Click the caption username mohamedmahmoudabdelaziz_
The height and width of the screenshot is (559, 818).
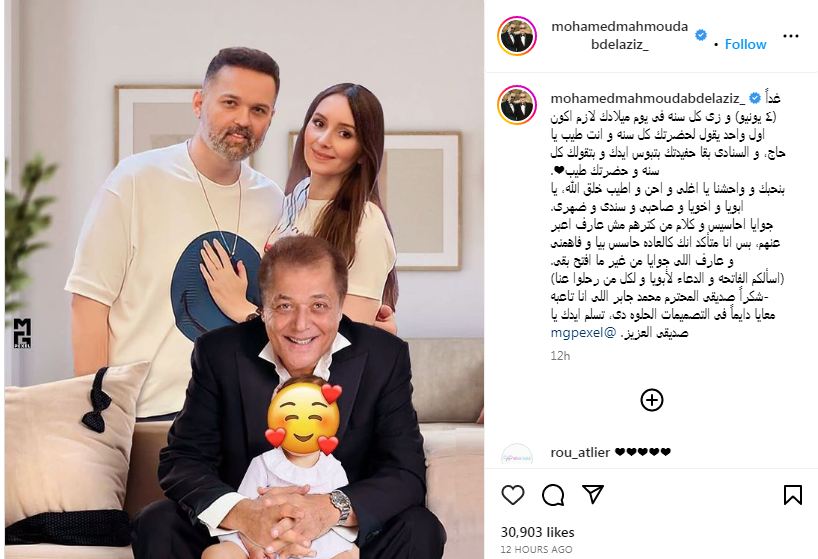pyautogui.click(x=648, y=98)
